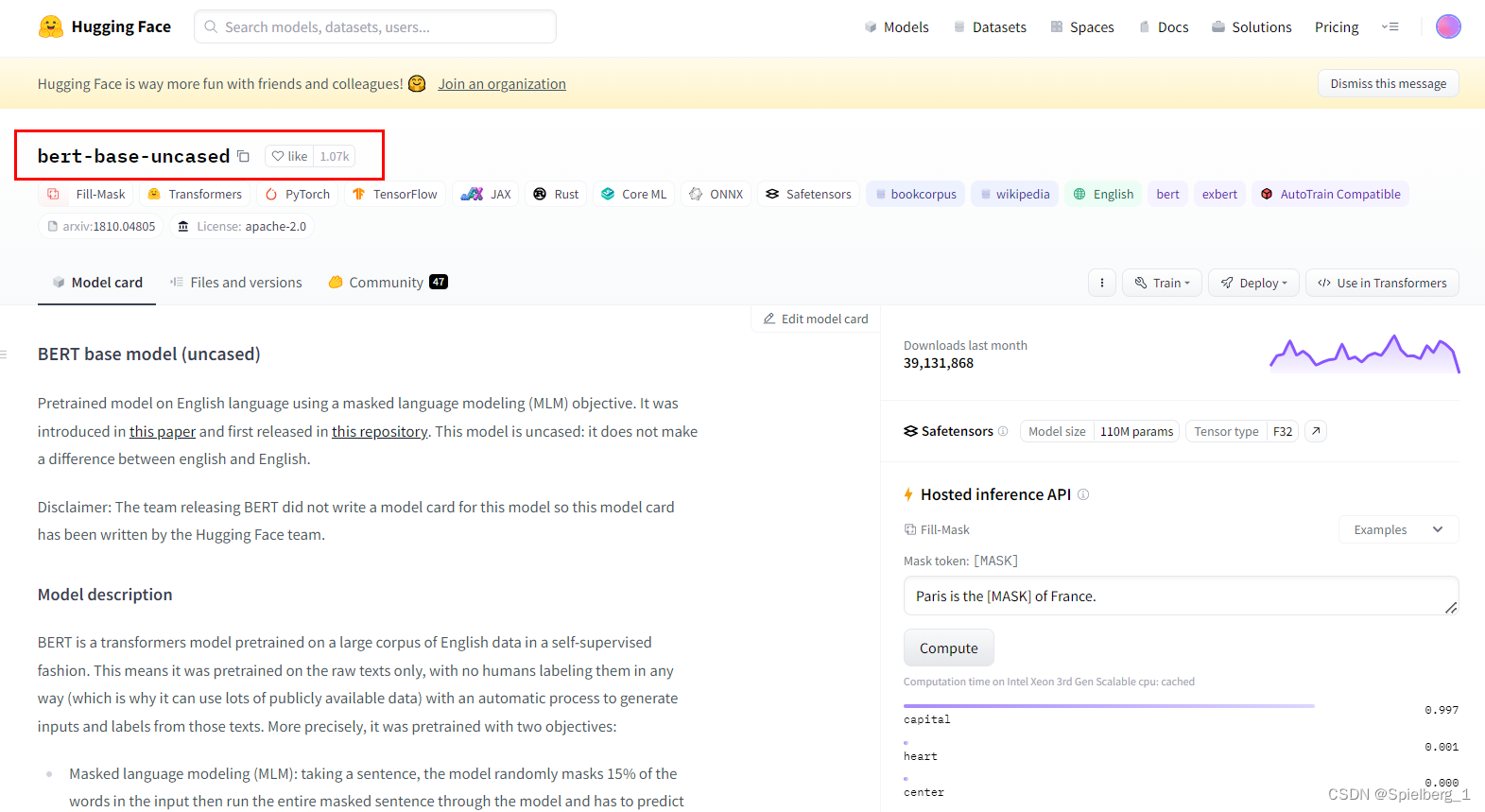Select the TensorFlow framework tag

pos(395,194)
